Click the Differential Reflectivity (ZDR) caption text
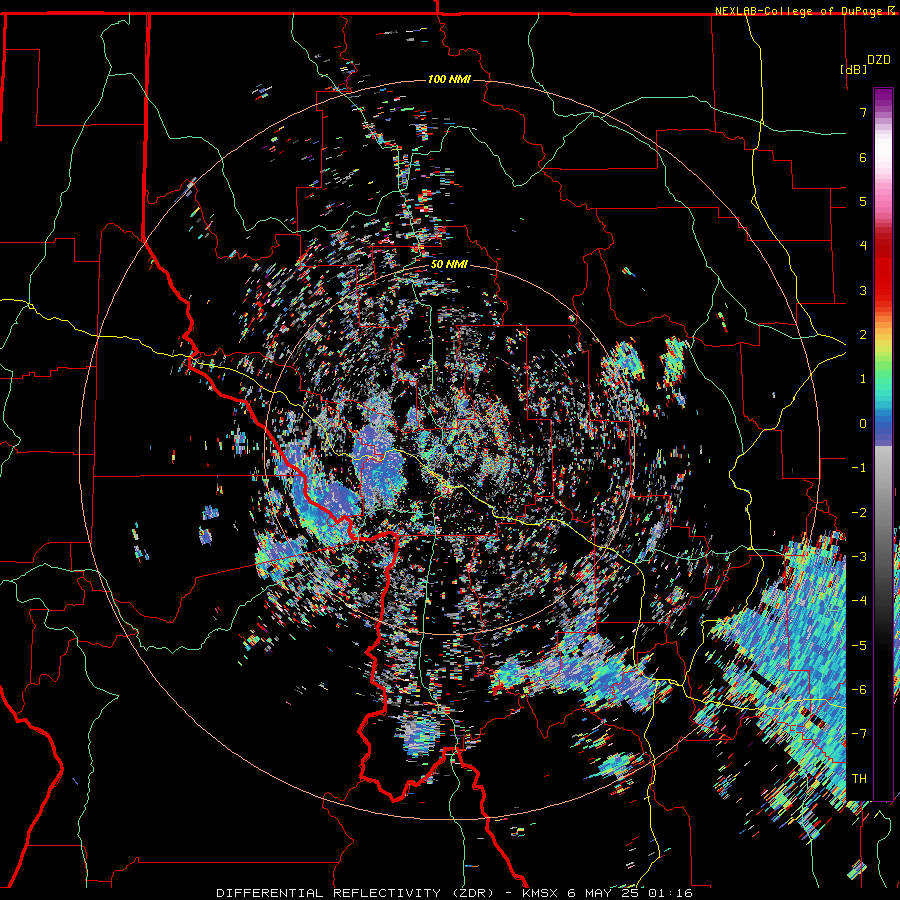The width and height of the screenshot is (900, 900). 355,893
